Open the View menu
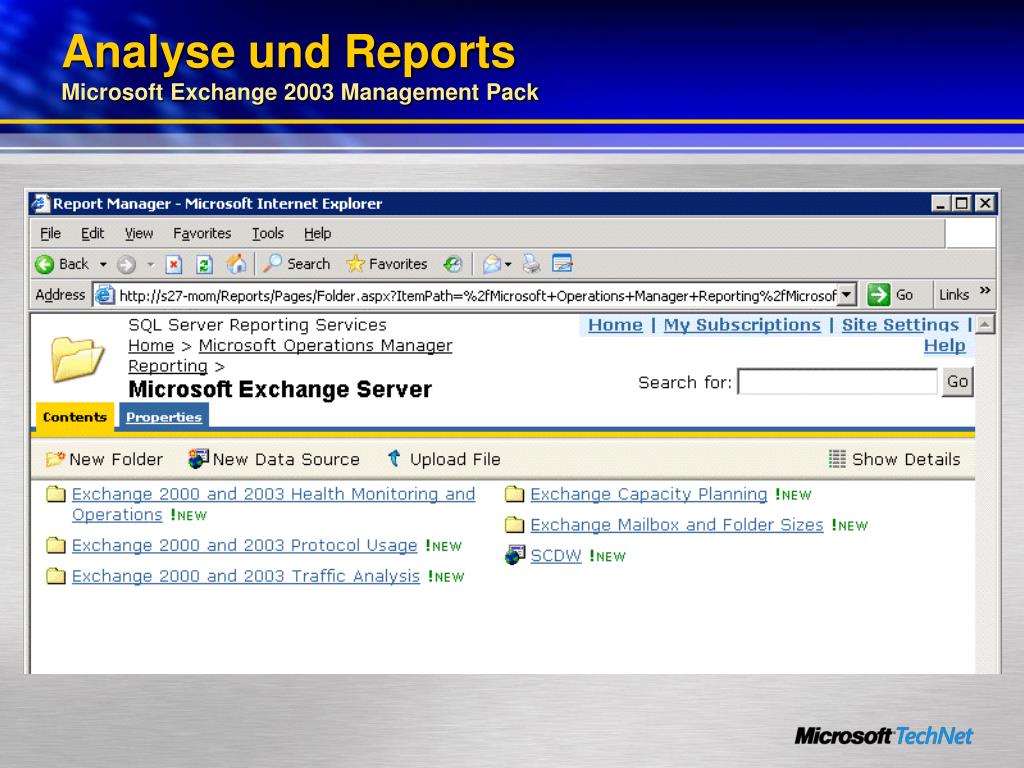The image size is (1024, 768). [139, 233]
